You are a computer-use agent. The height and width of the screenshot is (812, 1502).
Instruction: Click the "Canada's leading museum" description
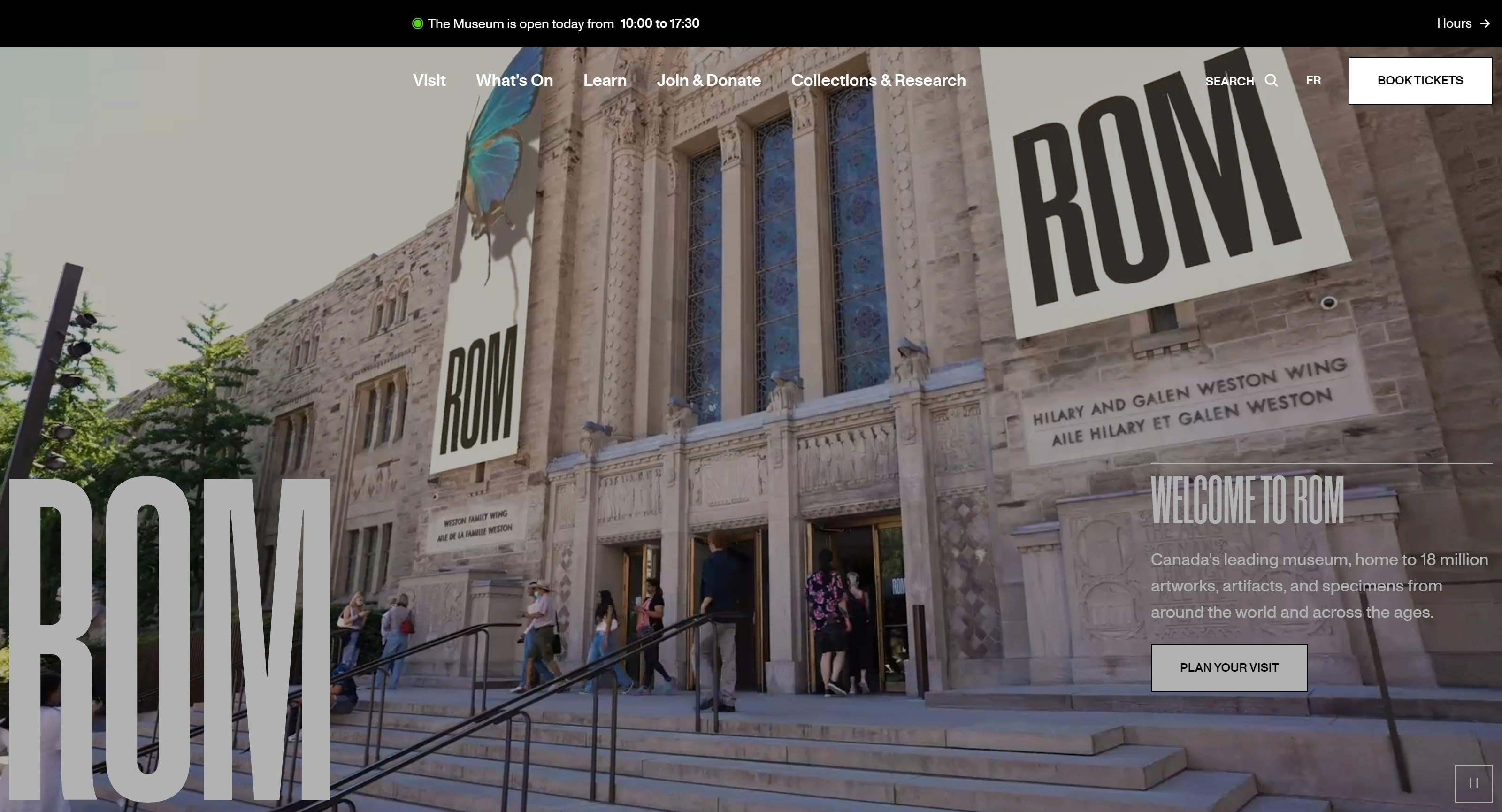[1319, 586]
